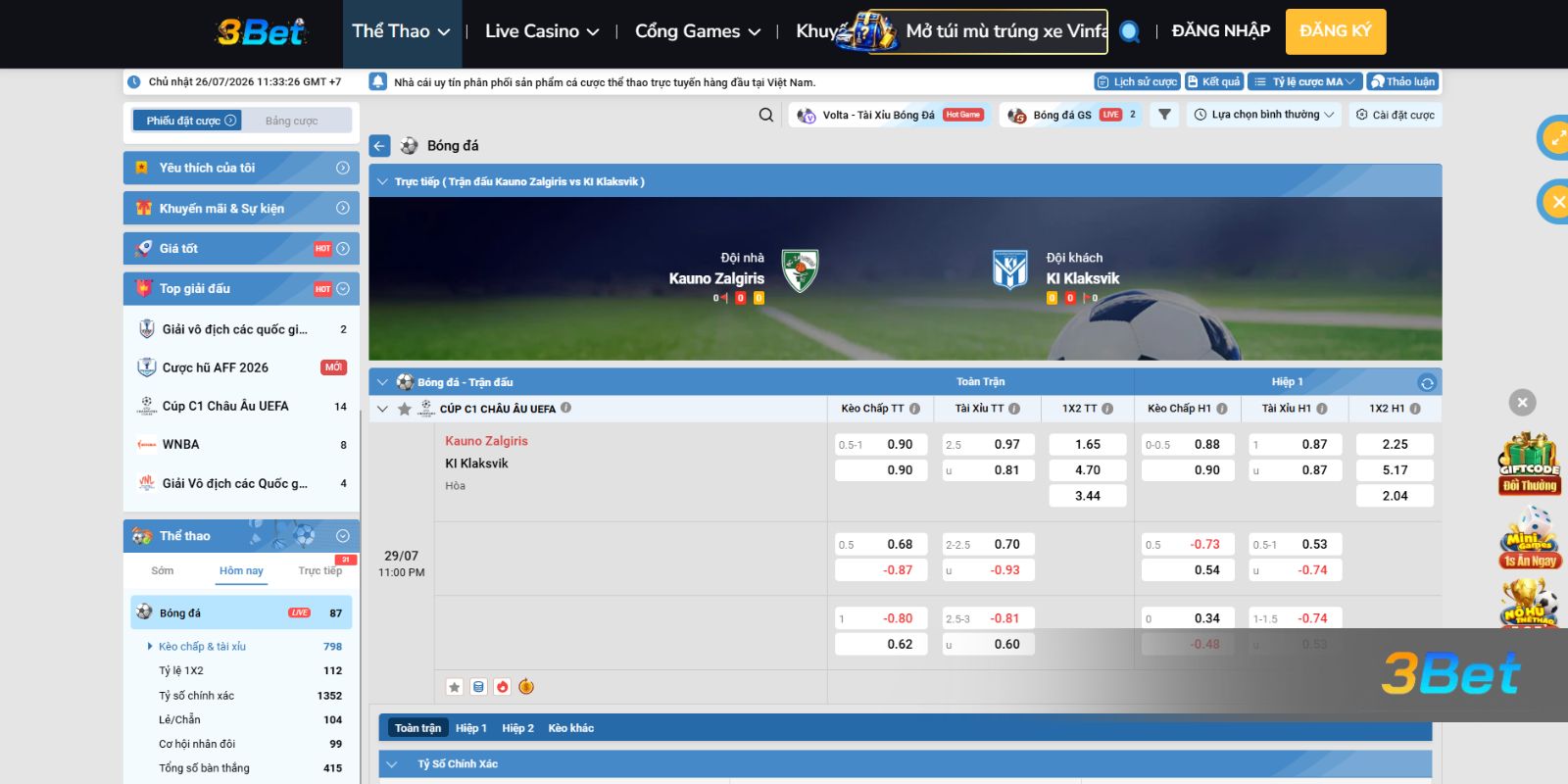Open the Tỷ lệ cược MA dropdown

(1304, 82)
